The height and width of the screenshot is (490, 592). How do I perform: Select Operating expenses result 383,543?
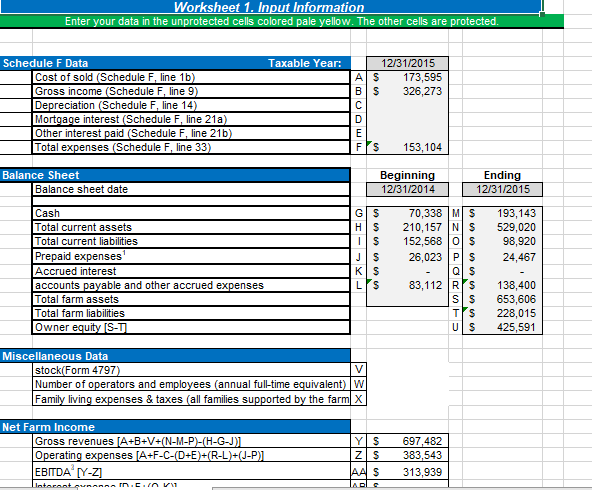coord(407,455)
